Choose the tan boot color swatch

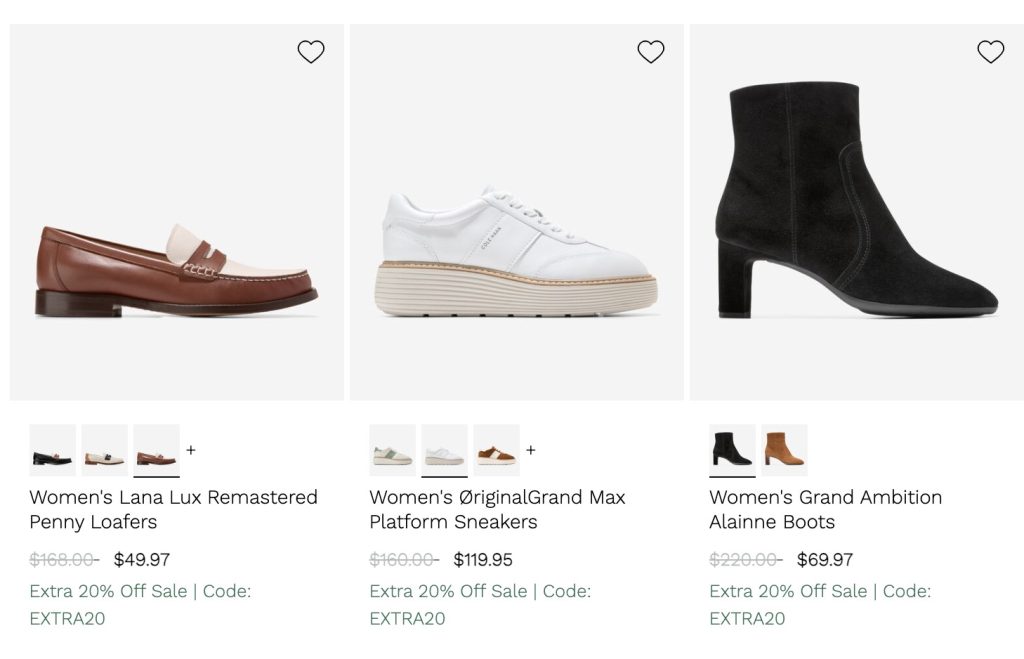[x=784, y=450]
